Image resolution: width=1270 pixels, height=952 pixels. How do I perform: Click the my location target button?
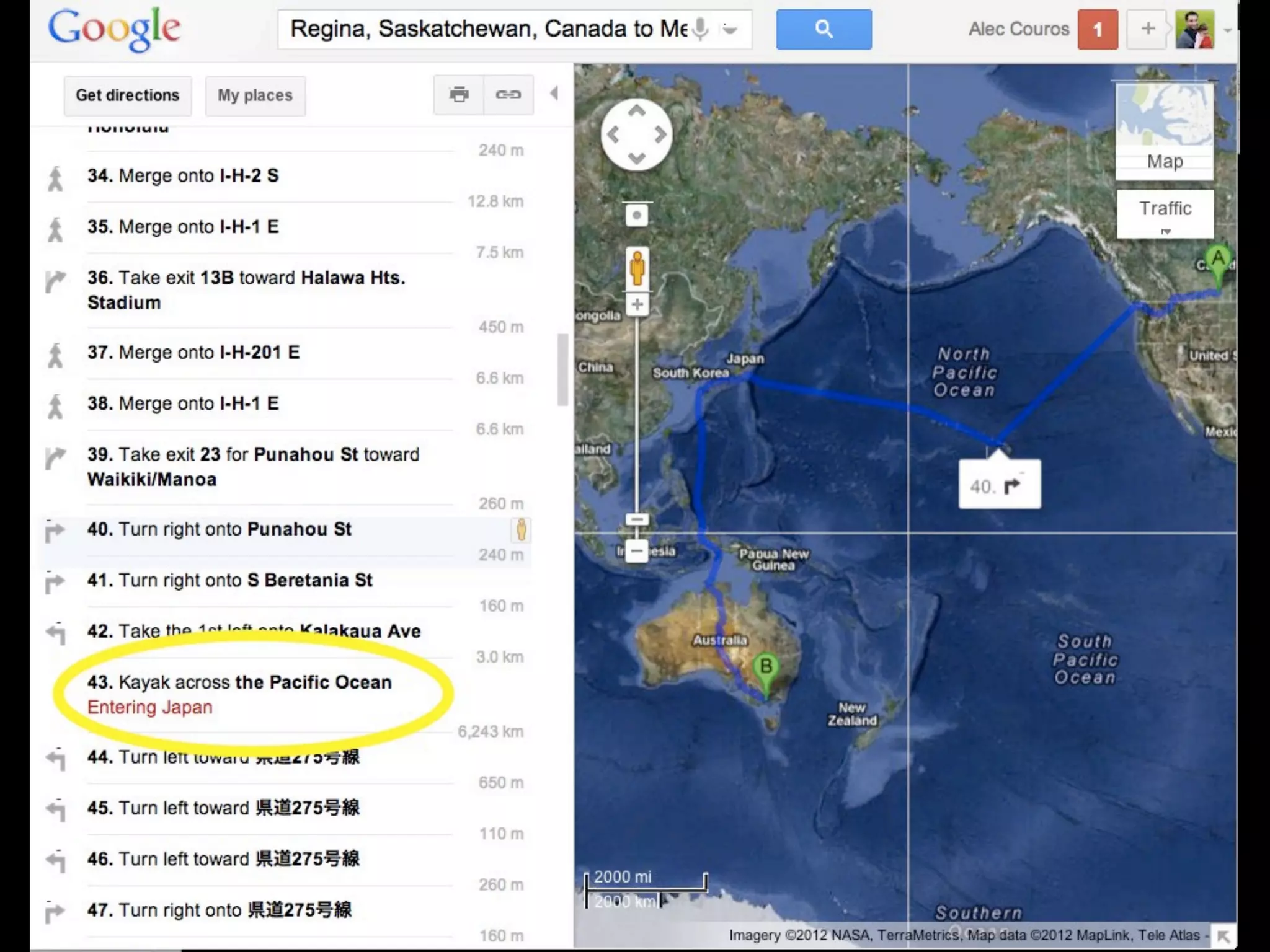(x=636, y=216)
